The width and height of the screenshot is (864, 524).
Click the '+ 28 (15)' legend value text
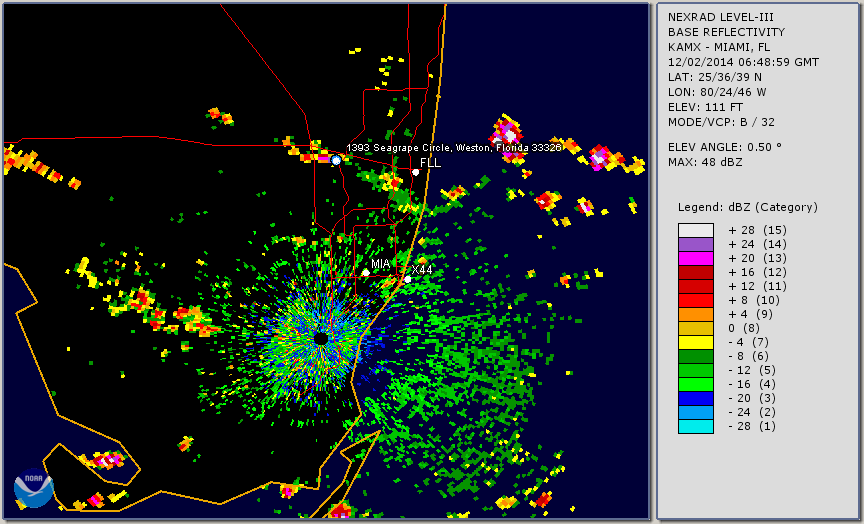758,230
